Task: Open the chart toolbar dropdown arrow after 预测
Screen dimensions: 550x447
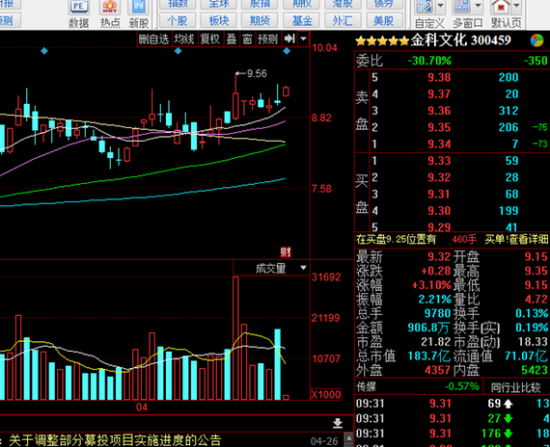Action: point(303,39)
